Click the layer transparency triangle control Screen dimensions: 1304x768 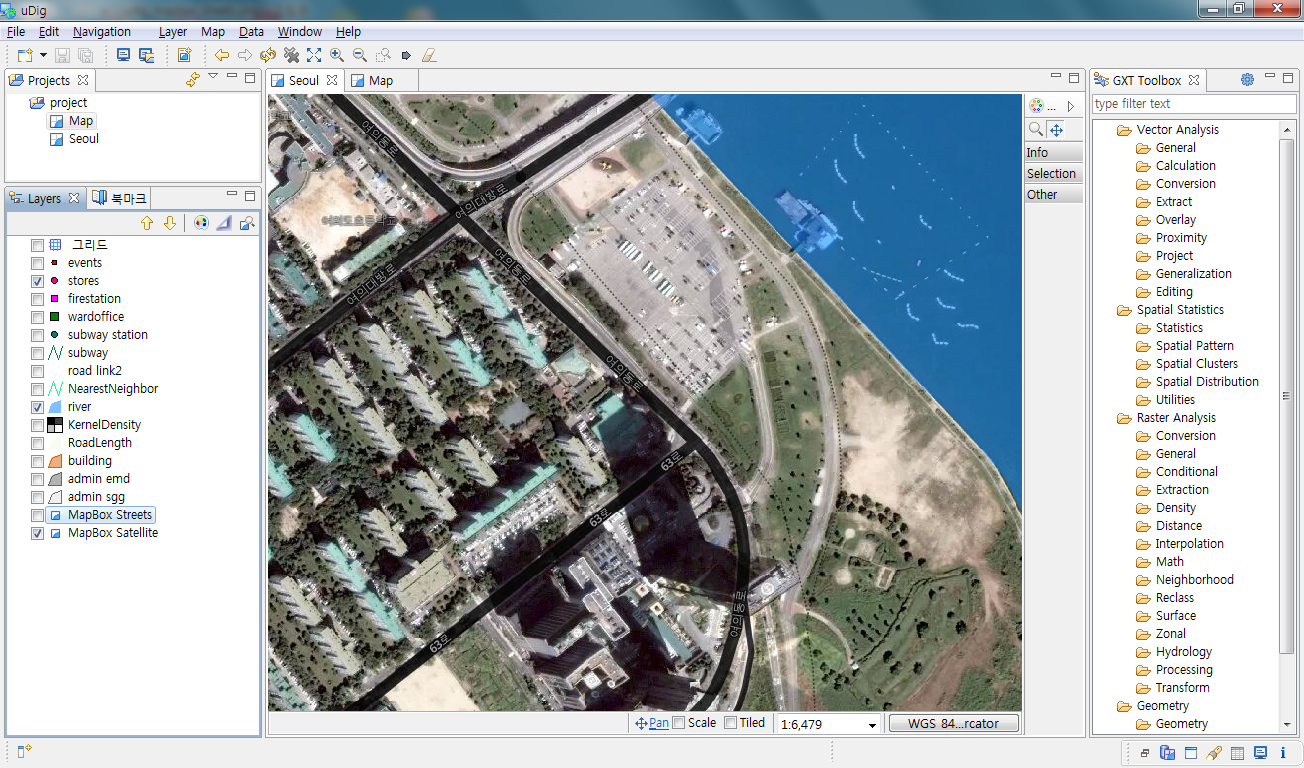[223, 222]
